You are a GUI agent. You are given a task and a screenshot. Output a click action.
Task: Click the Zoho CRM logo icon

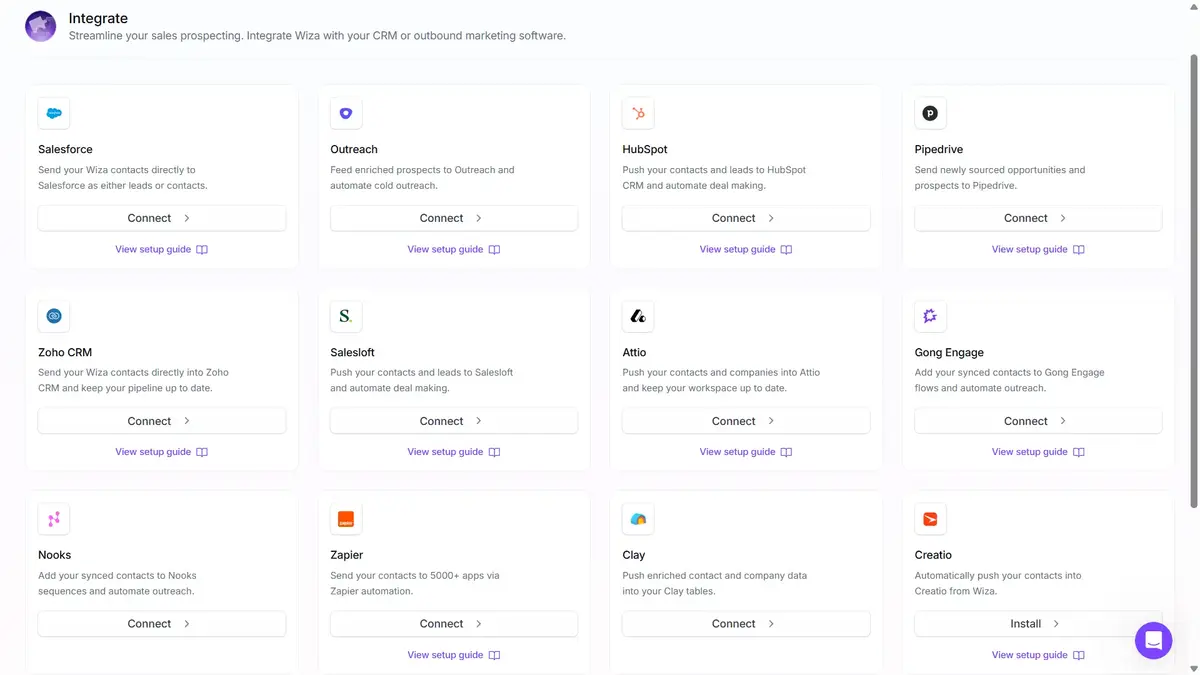(54, 316)
